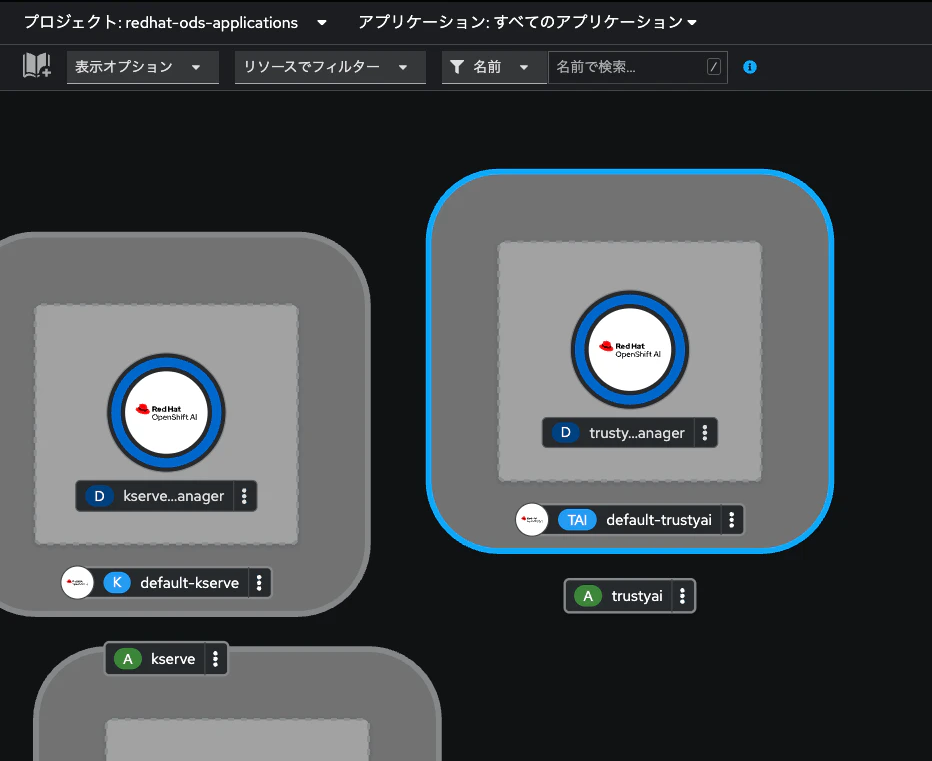This screenshot has width=932, height=761.
Task: Click the K badge on default-kserve
Action: tap(117, 583)
